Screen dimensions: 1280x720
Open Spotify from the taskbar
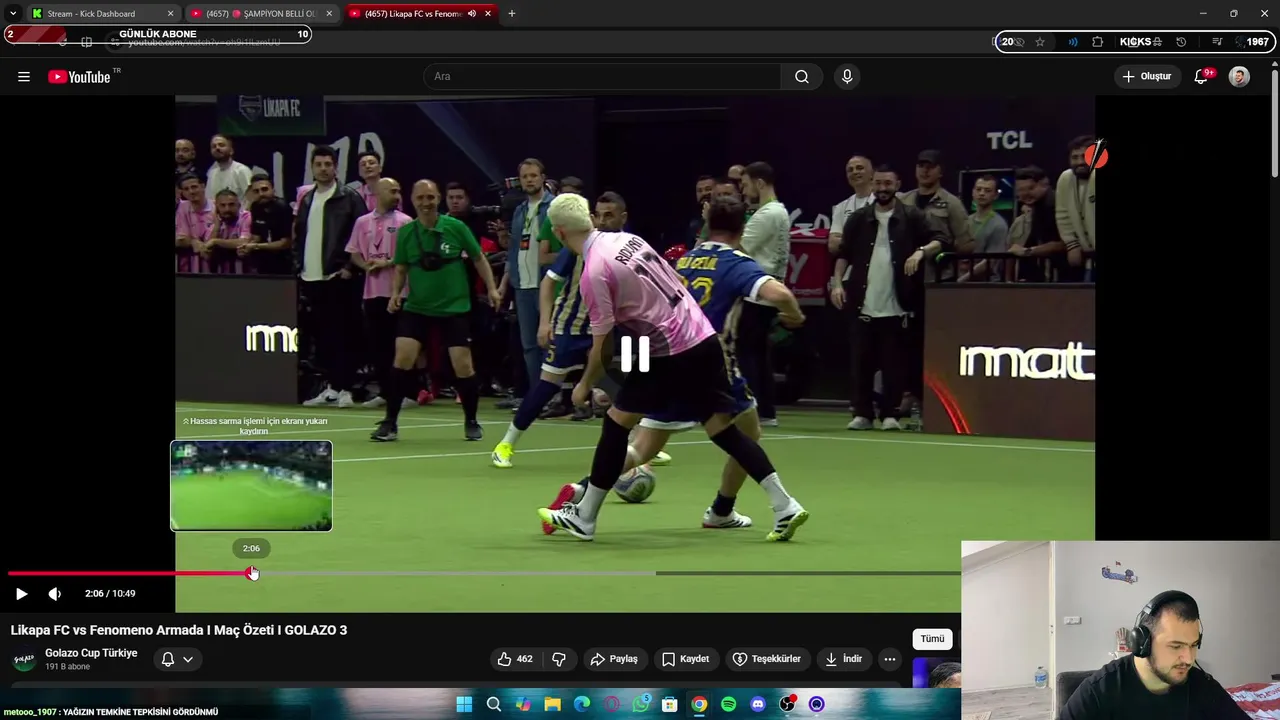[x=729, y=705]
